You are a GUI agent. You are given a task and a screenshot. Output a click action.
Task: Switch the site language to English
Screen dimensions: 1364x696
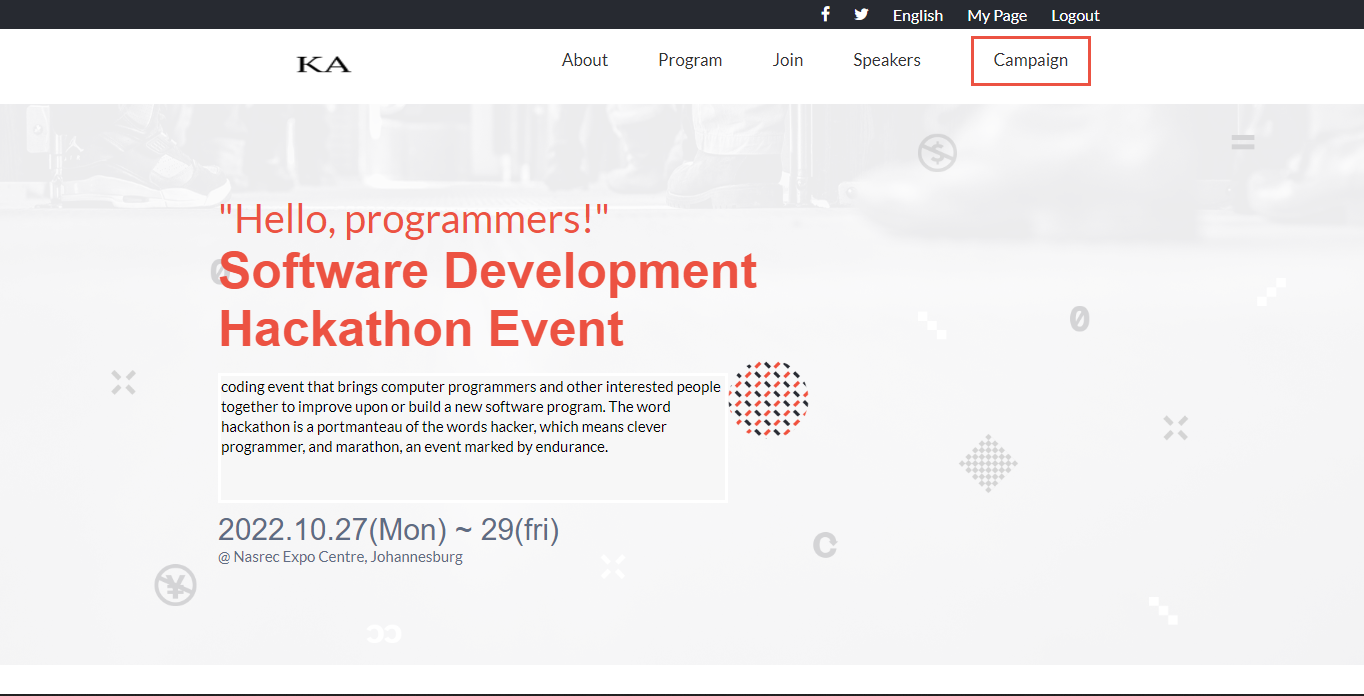pyautogui.click(x=917, y=14)
